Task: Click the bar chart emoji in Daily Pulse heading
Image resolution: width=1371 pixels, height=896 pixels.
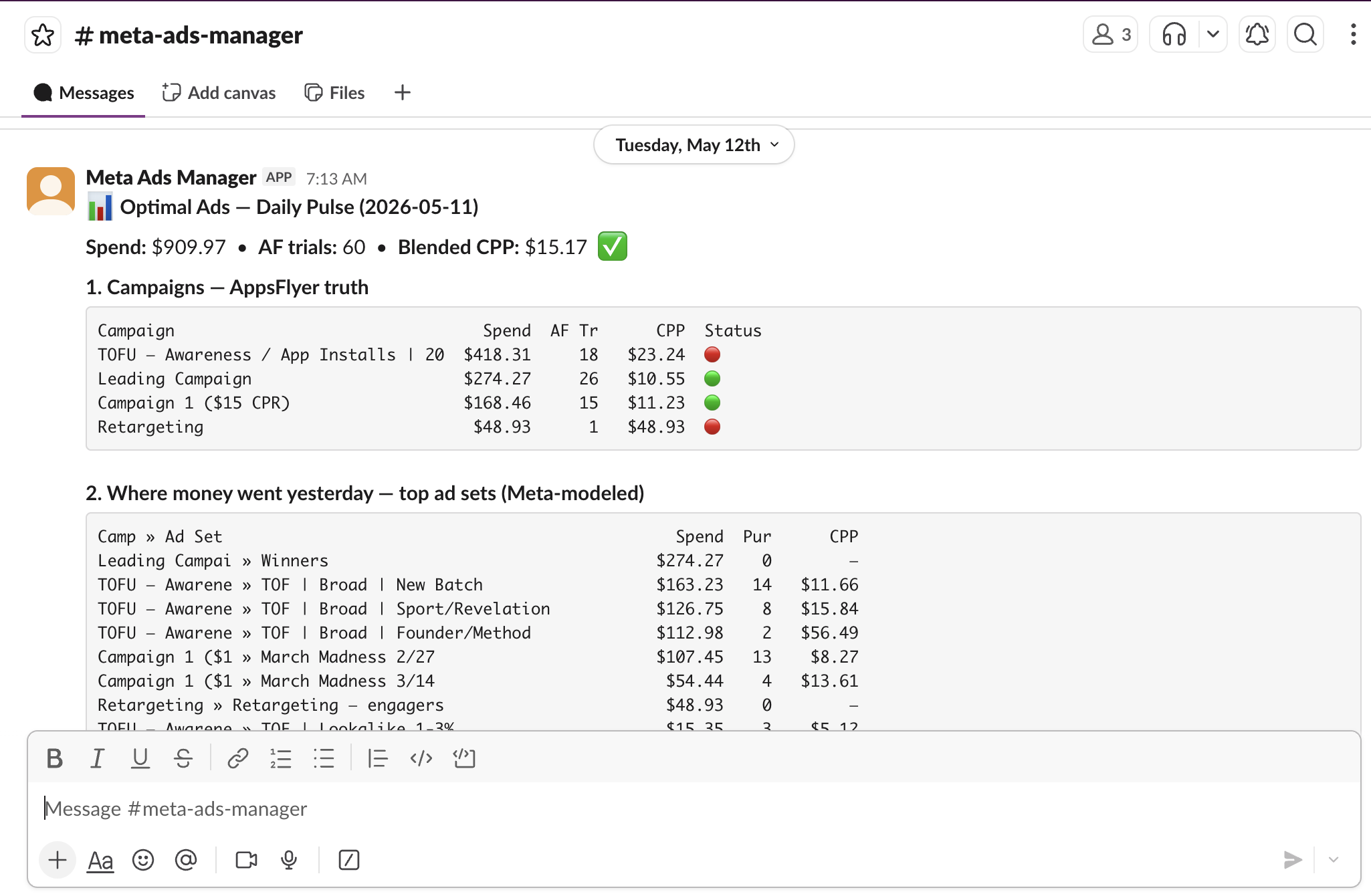Action: click(x=100, y=207)
